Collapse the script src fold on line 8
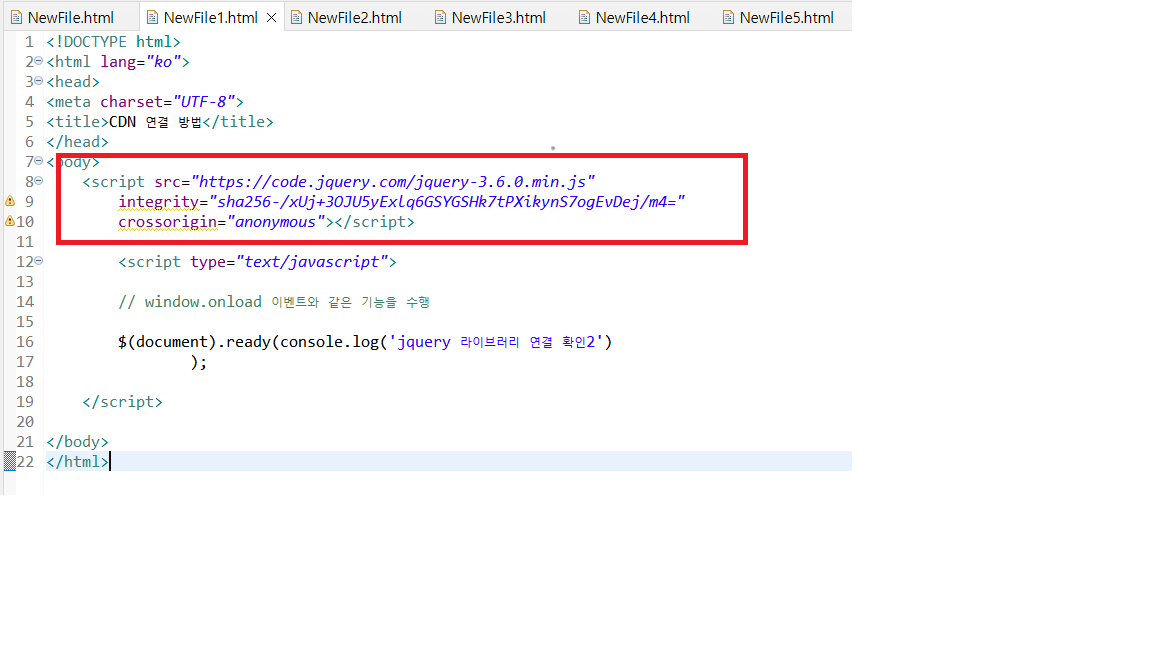The width and height of the screenshot is (1152, 648). 39,181
